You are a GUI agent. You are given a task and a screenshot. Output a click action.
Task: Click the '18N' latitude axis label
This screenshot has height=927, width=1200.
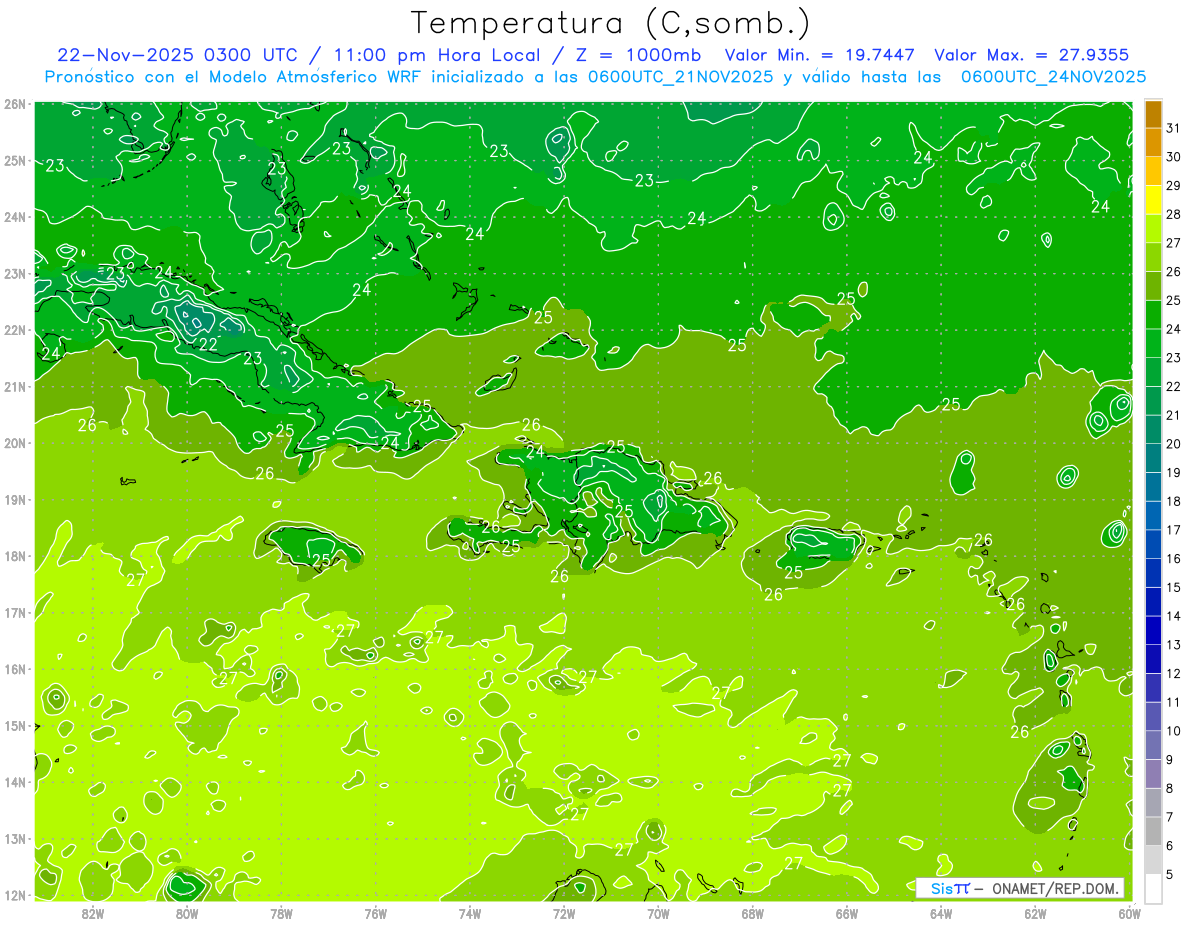[15, 556]
